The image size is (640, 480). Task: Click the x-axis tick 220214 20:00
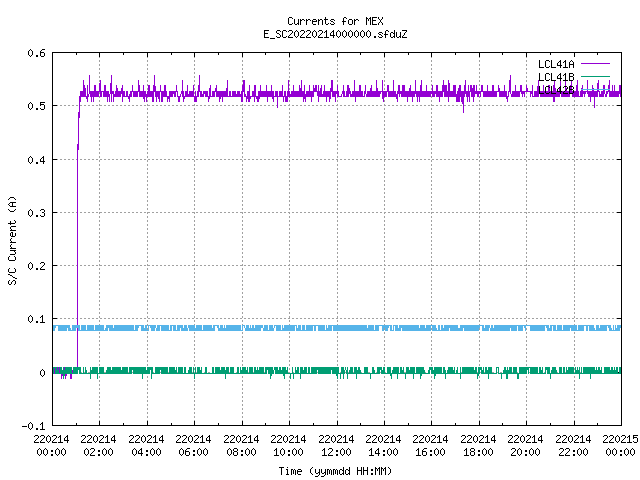click(x=525, y=446)
